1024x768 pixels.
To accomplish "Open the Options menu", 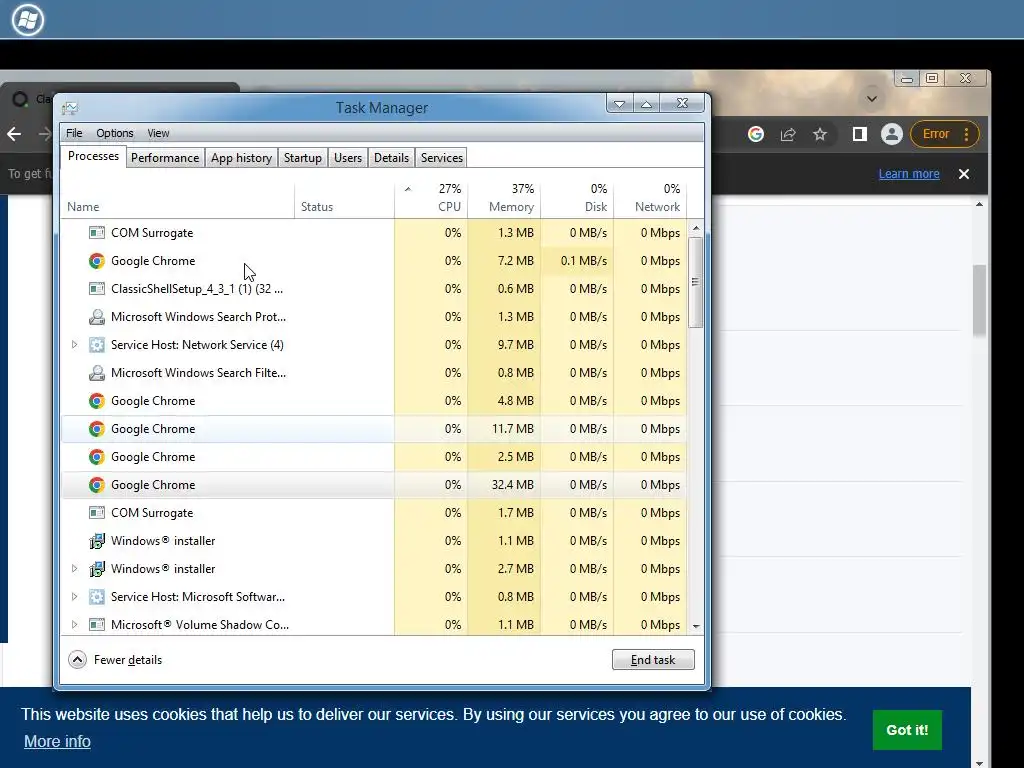I will (115, 133).
